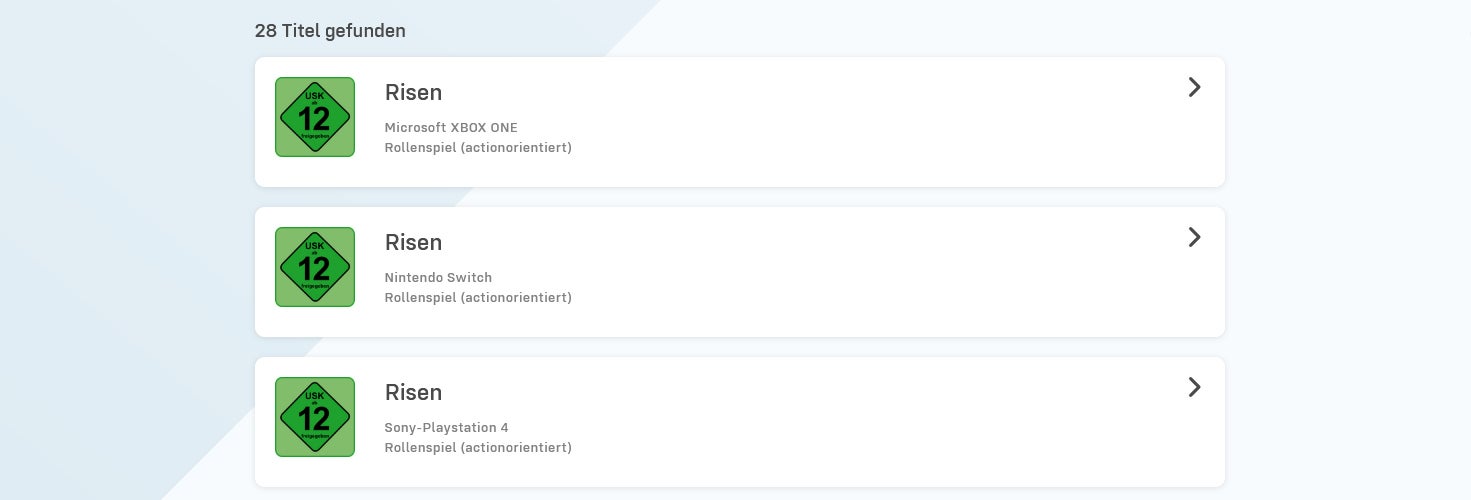
Task: Open the Xbox One Risen entry via its chevron
Action: (1194, 87)
